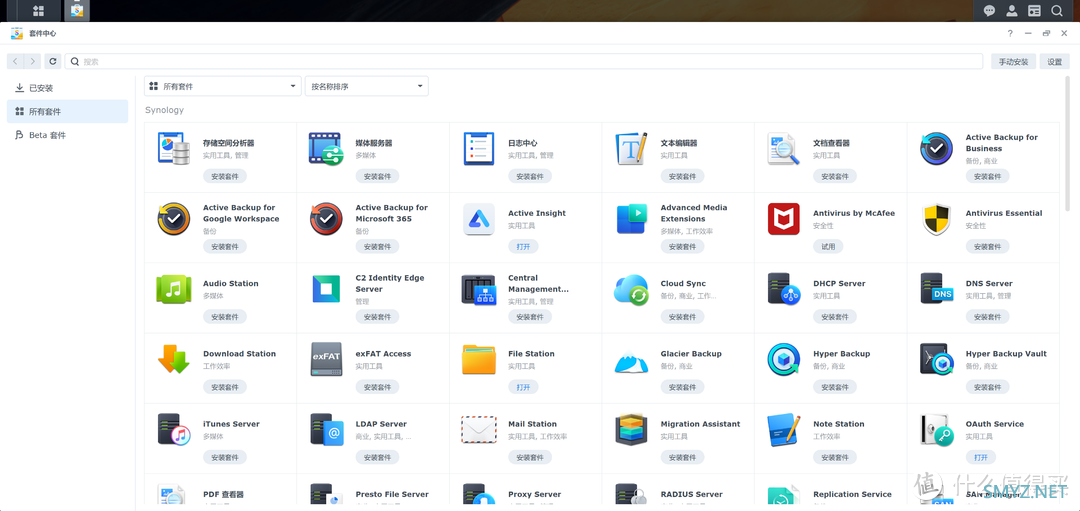
Task: Open File Station via its 打开 button
Action: (523, 387)
